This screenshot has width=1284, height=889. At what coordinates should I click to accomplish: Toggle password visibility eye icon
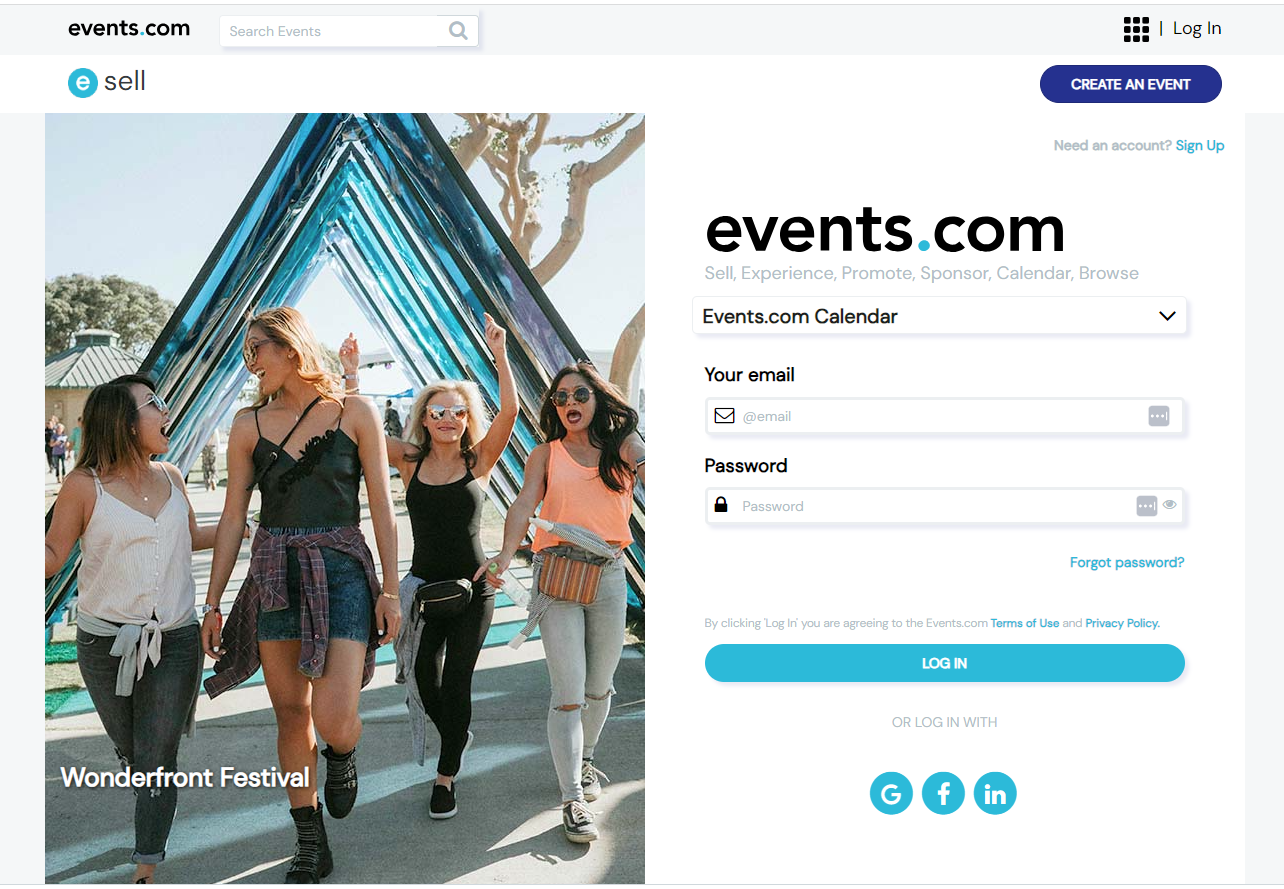(1170, 505)
